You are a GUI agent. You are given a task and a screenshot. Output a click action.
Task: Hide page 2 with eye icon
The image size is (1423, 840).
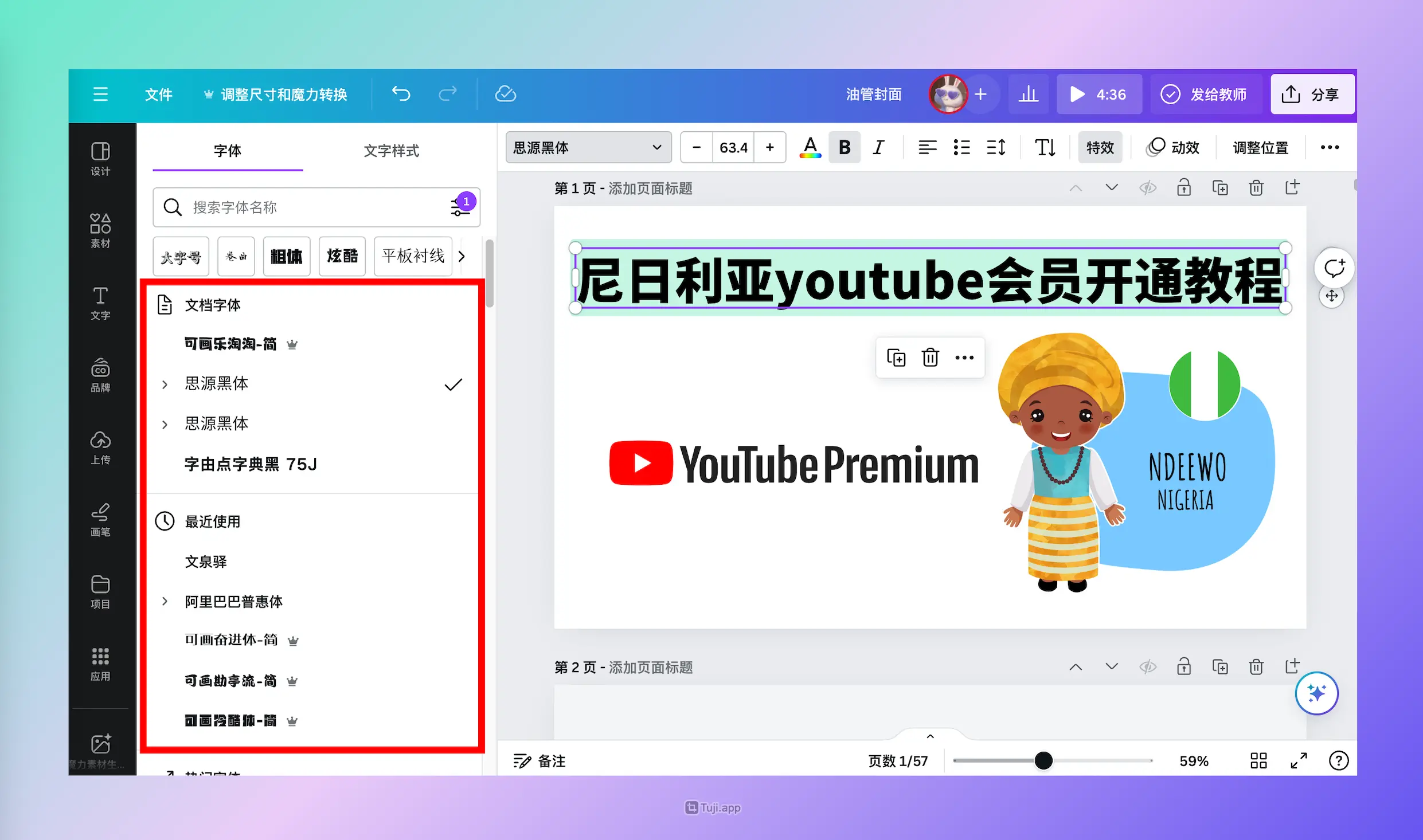click(1148, 667)
